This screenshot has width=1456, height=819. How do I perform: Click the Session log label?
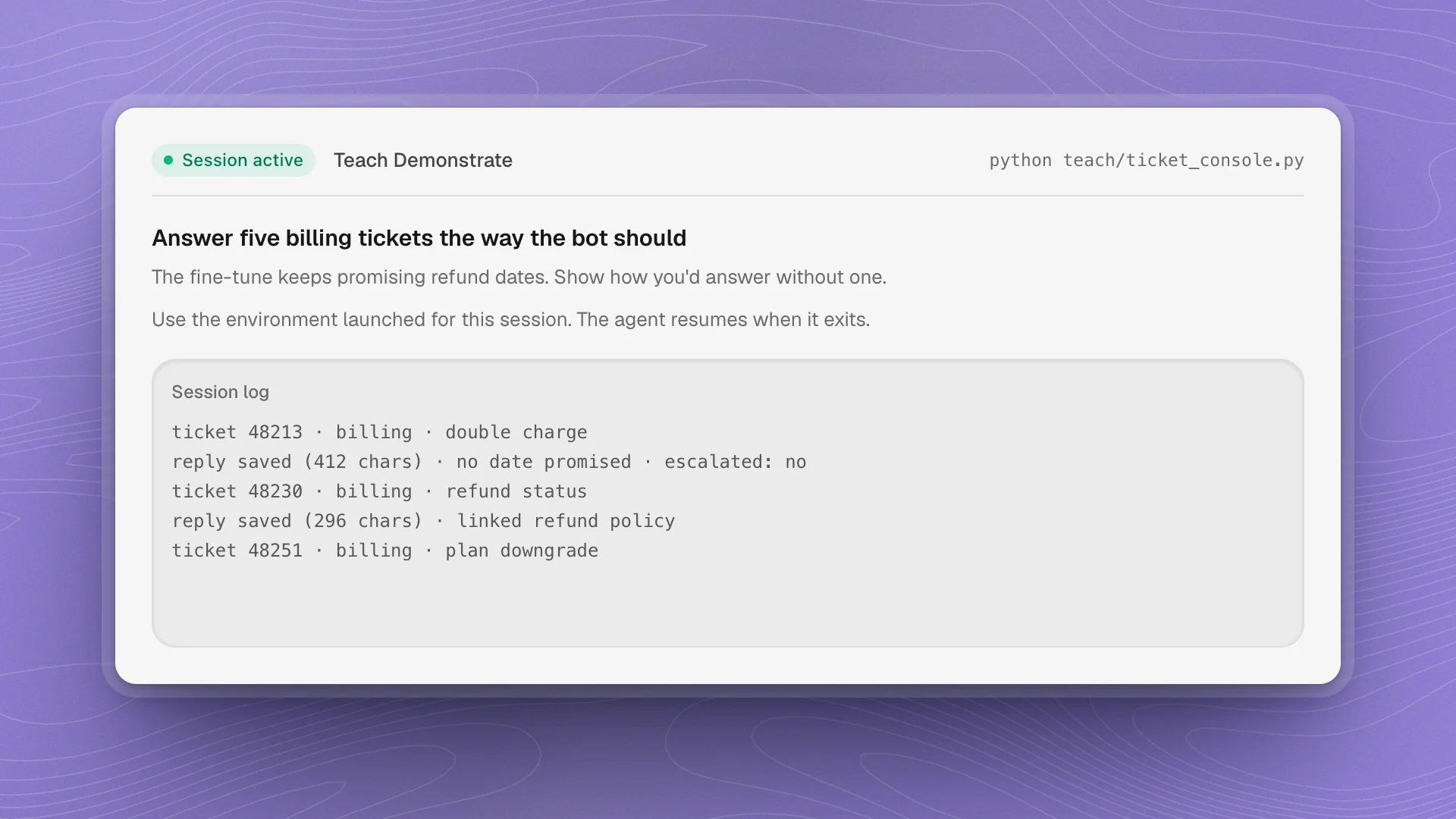220,392
